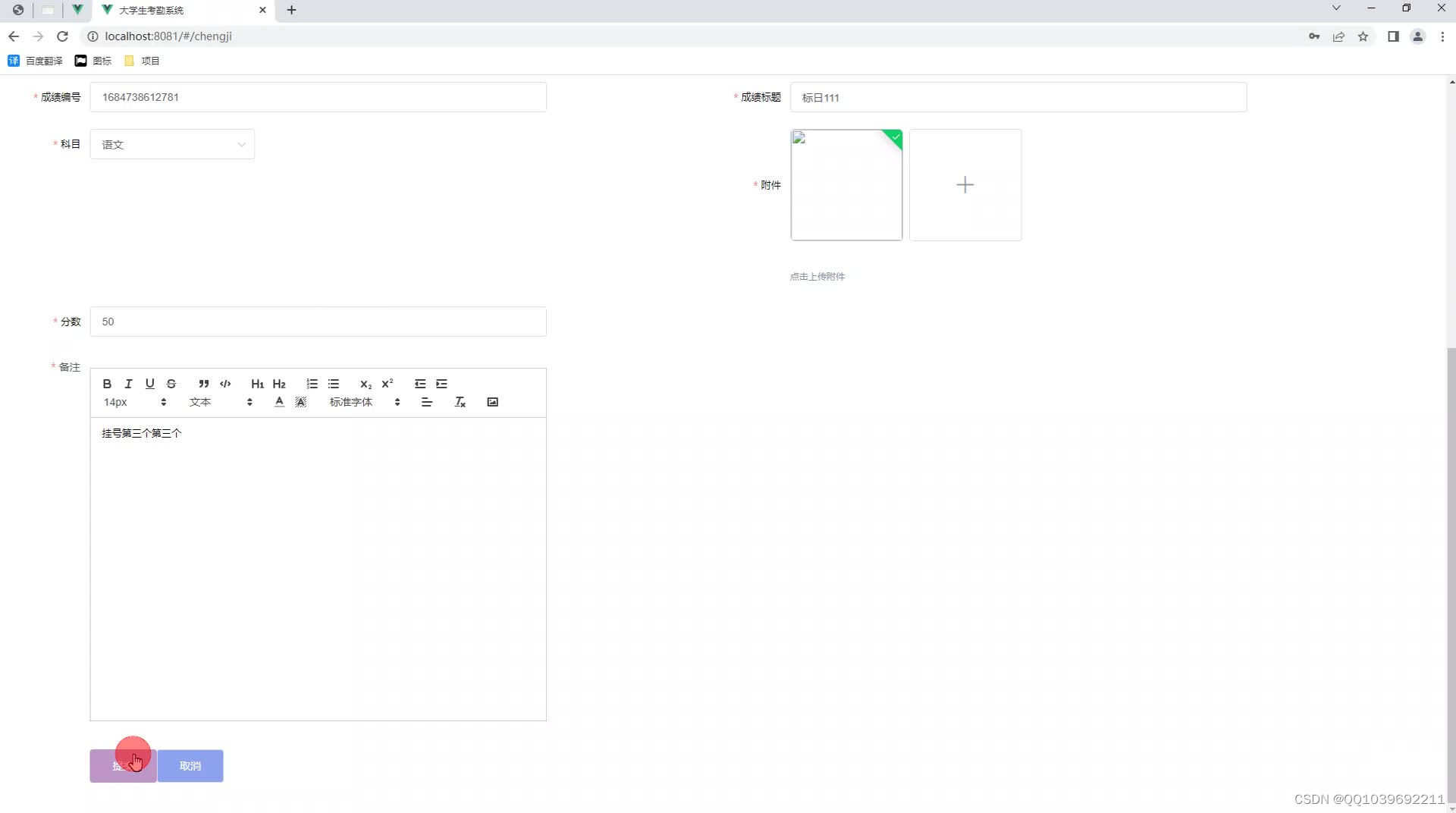Screen dimensions: 1456x813
Task: Click into the 备注 rich text area
Action: point(318,569)
